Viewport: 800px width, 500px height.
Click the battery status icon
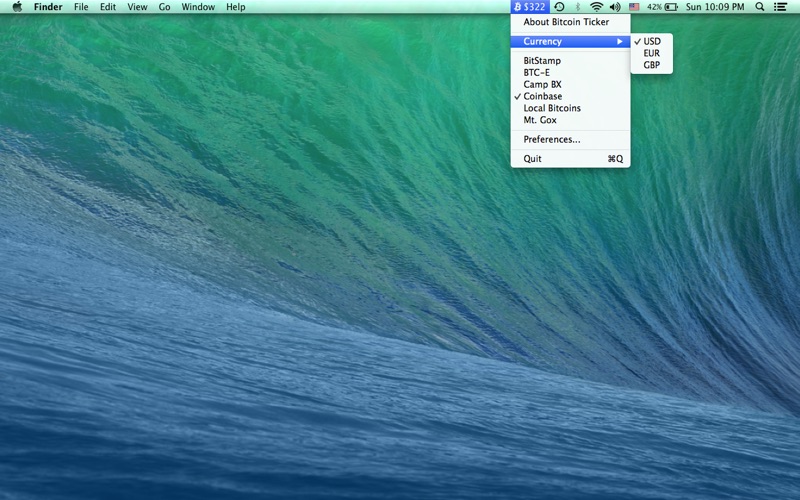click(x=670, y=7)
